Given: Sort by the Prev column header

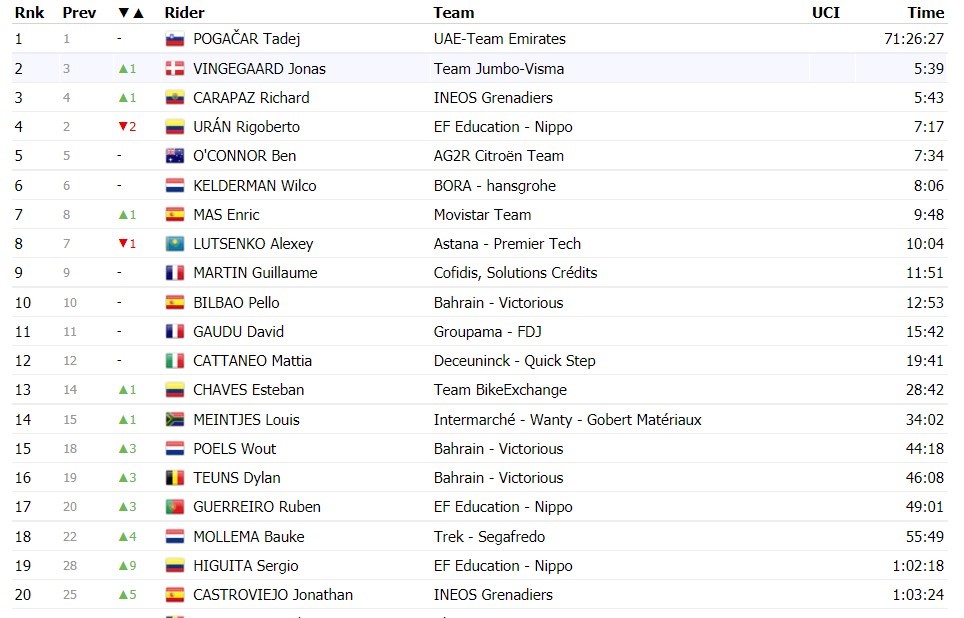Looking at the screenshot, I should (x=79, y=13).
